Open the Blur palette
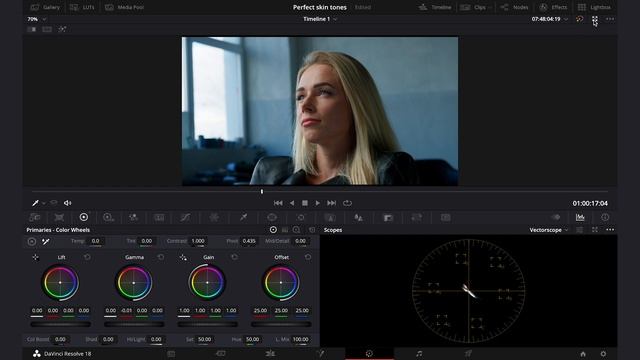 point(358,218)
